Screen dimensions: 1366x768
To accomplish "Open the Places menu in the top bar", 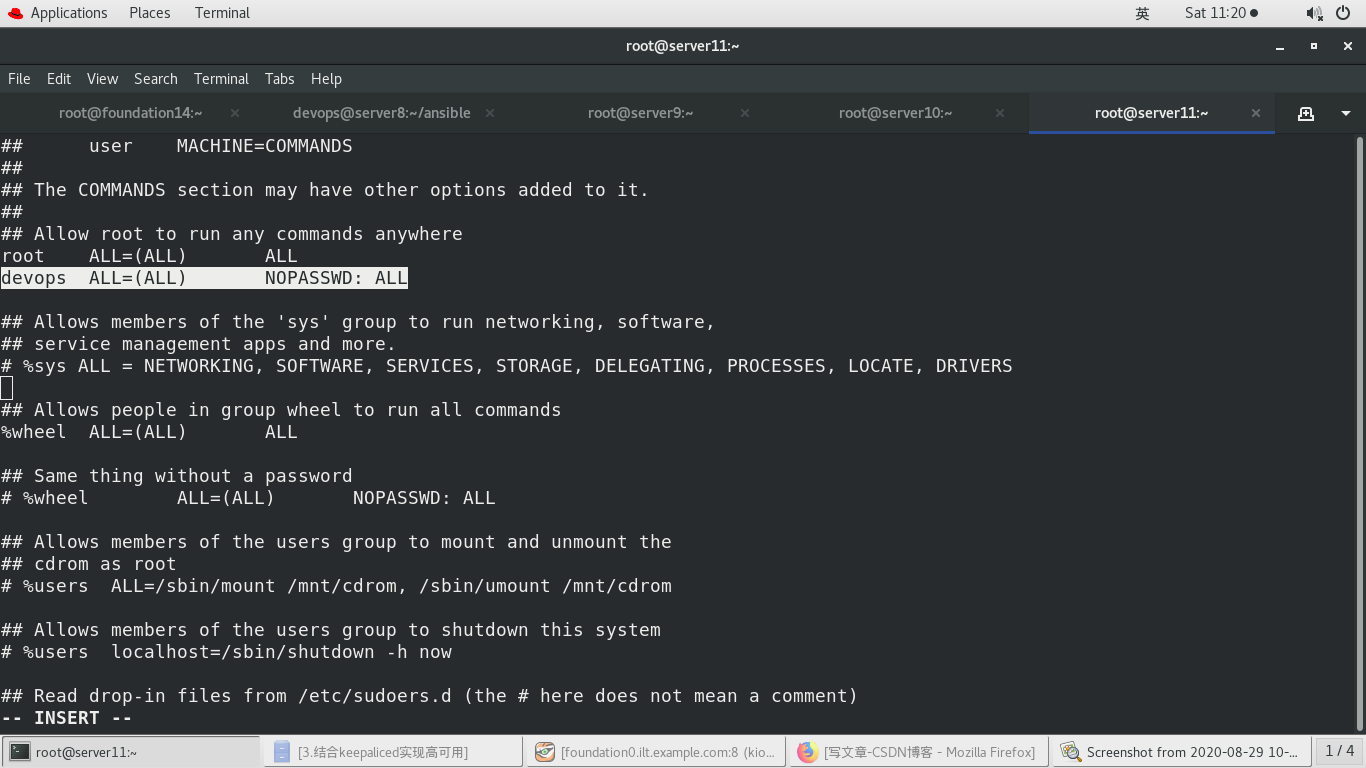I will [x=149, y=13].
